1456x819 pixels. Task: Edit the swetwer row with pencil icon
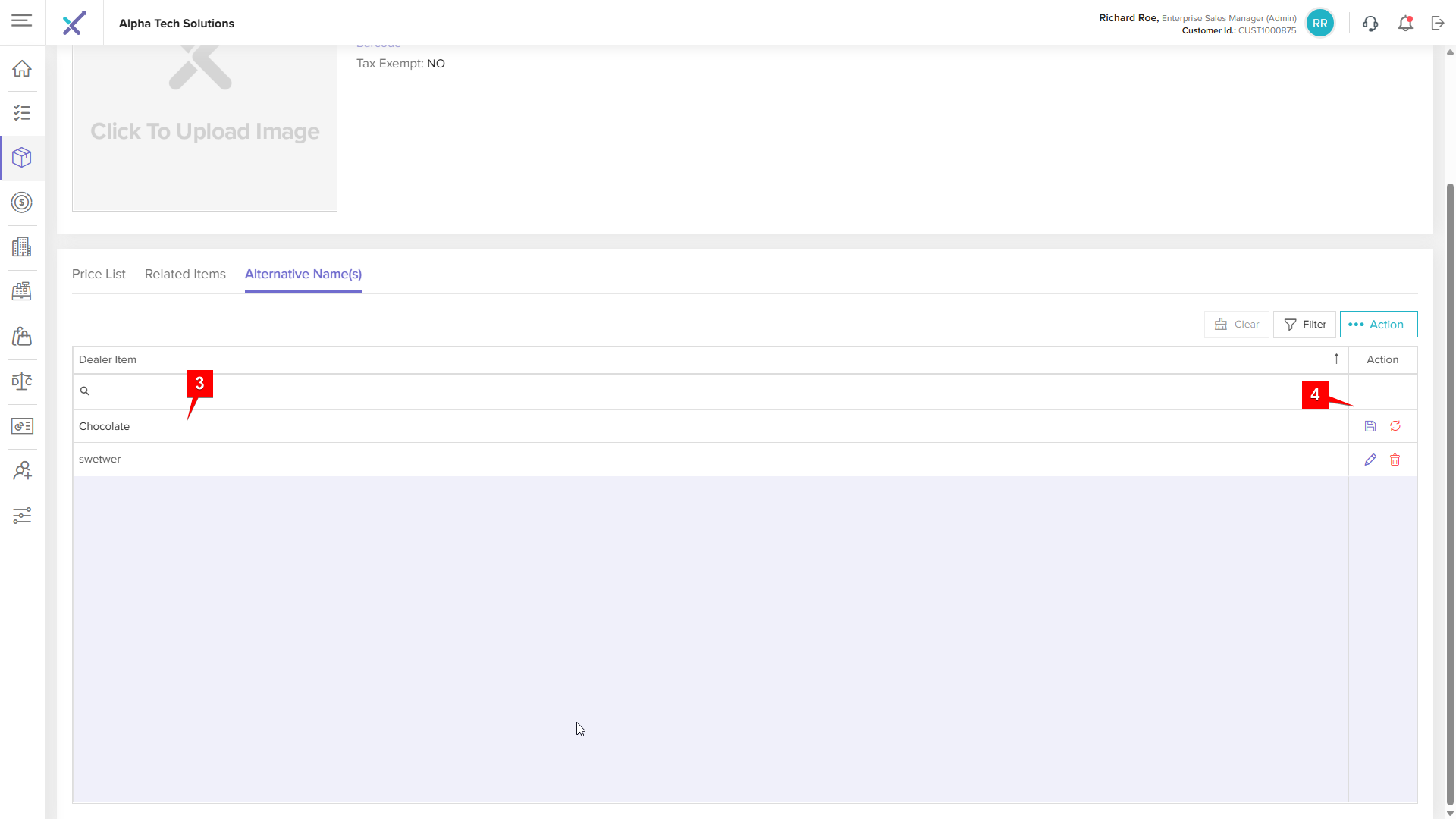coord(1370,460)
